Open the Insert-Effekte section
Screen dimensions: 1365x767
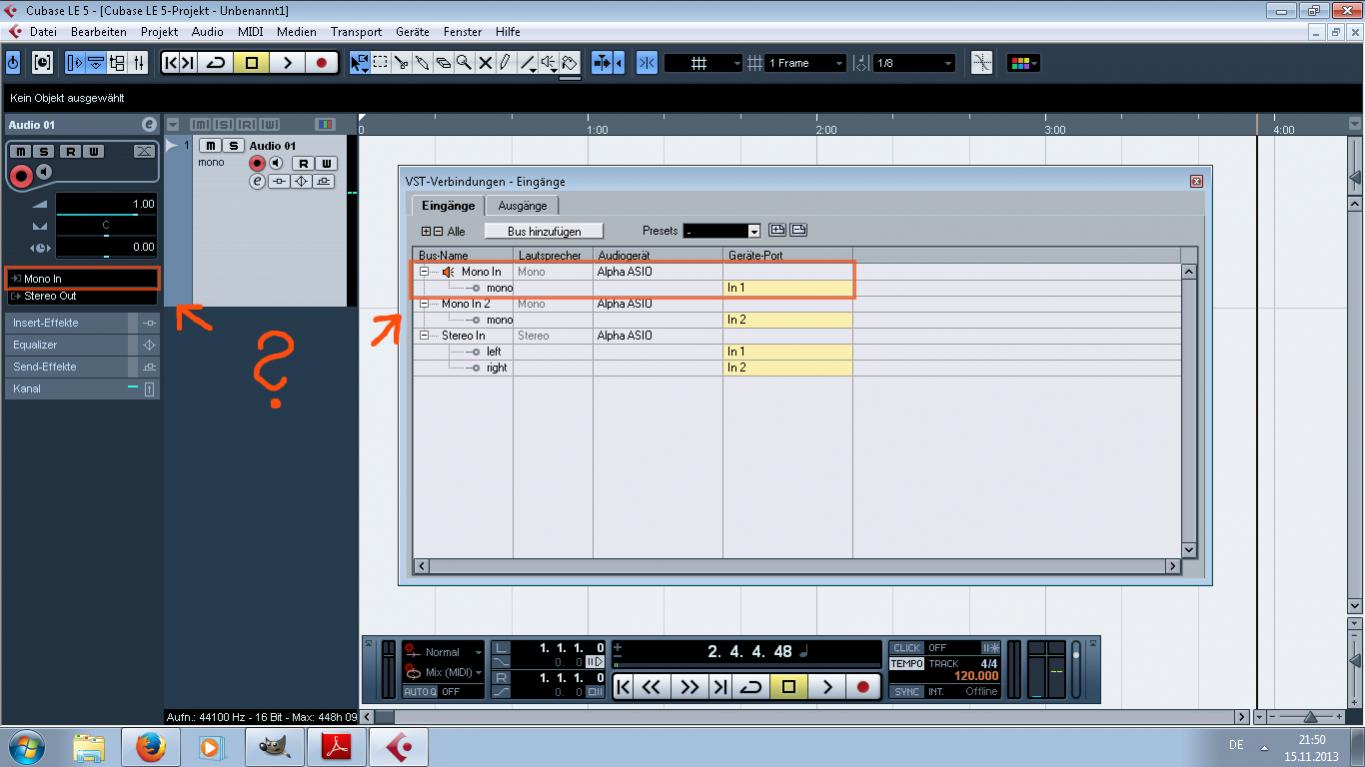(82, 323)
